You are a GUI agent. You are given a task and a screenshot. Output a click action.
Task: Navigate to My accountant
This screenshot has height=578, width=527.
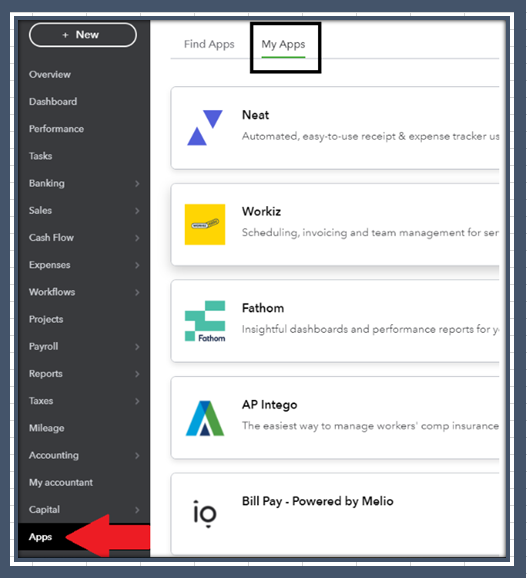tap(61, 483)
